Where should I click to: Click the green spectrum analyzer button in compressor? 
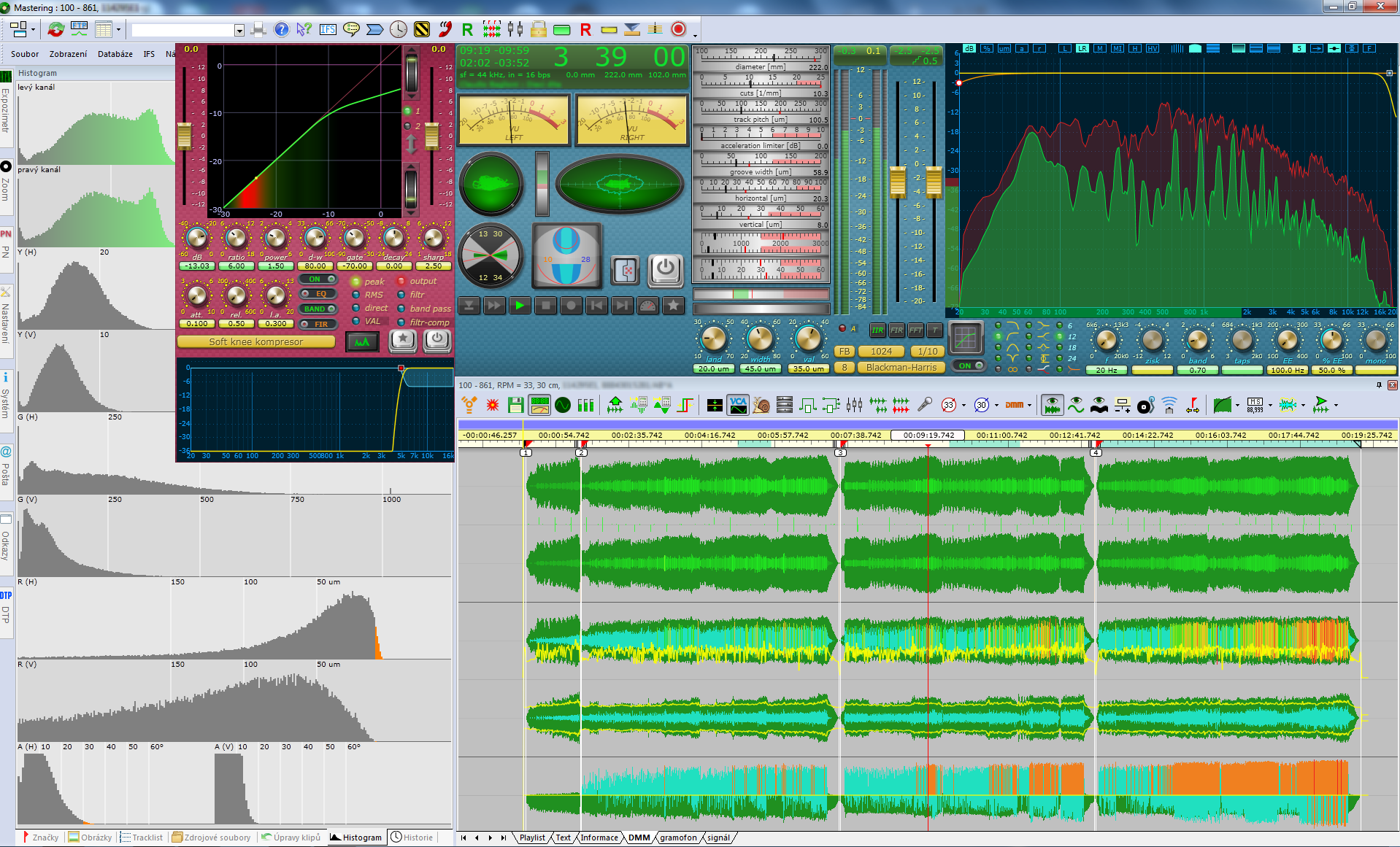click(362, 341)
